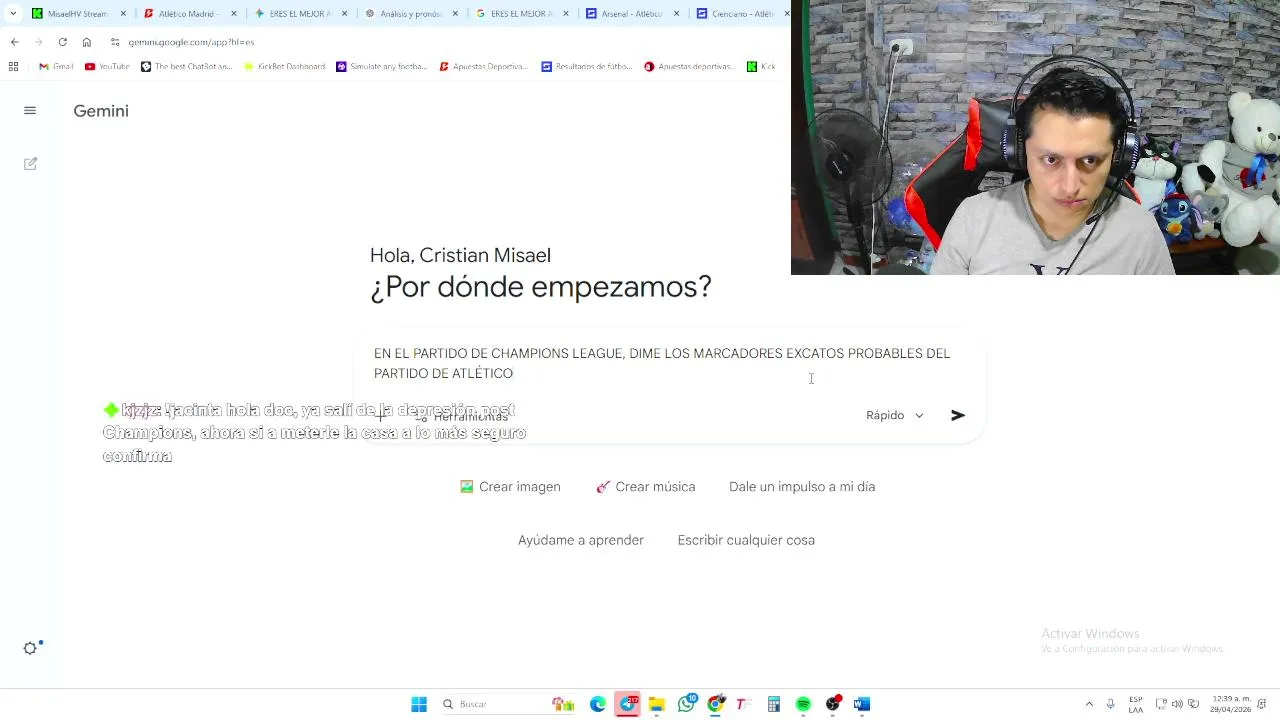Screen dimensions: 1280x720
Task: Open the Simulate any footba... bookmark
Action: [x=382, y=67]
